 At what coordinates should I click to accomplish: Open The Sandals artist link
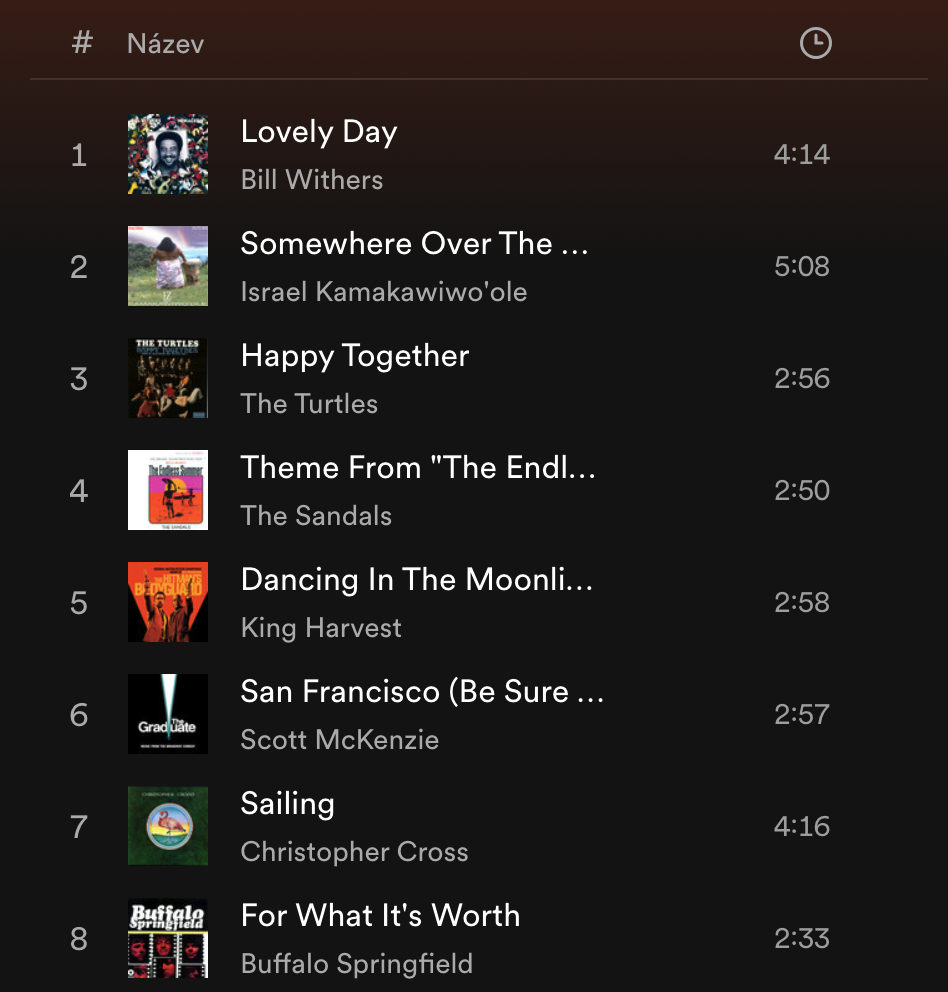[316, 516]
